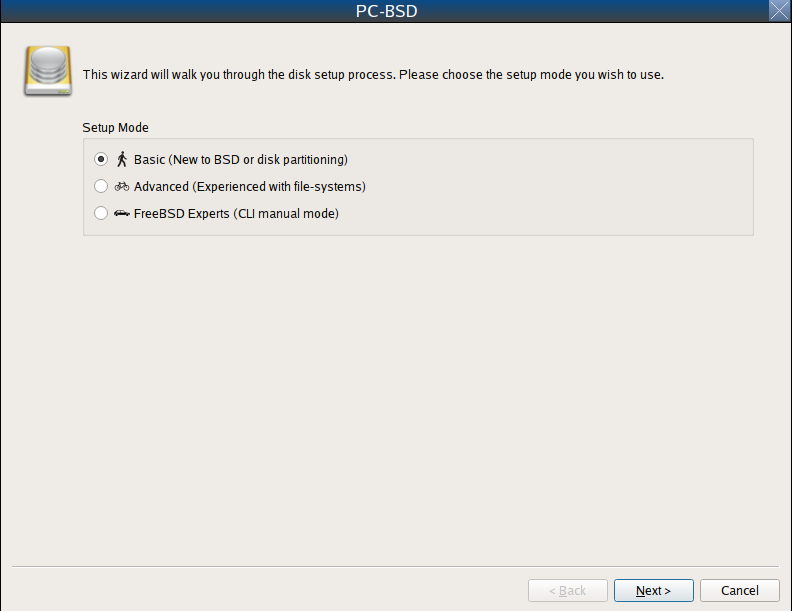Close the PC-BSD window with X
This screenshot has width=792, height=611.
[x=779, y=11]
